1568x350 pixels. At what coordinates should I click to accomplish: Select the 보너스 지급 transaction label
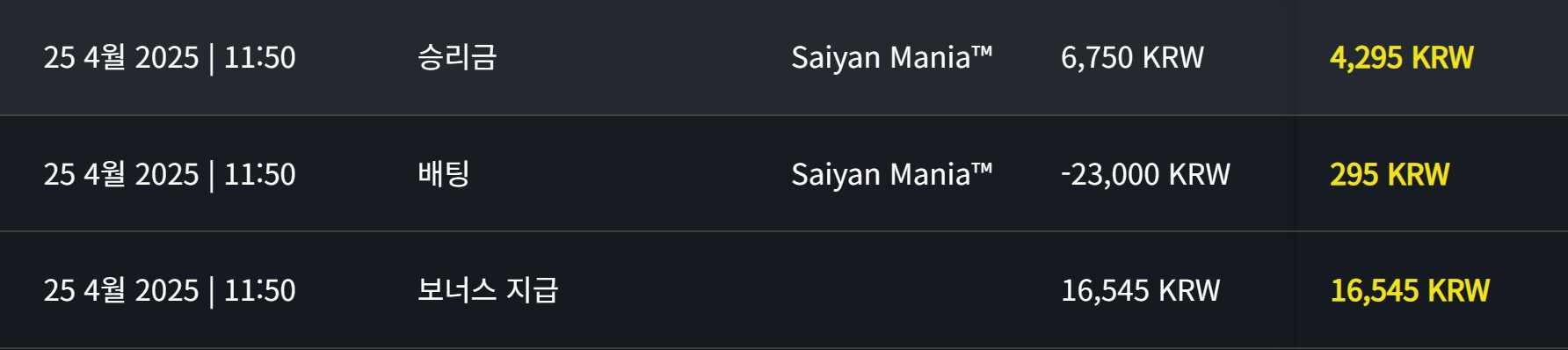click(488, 289)
